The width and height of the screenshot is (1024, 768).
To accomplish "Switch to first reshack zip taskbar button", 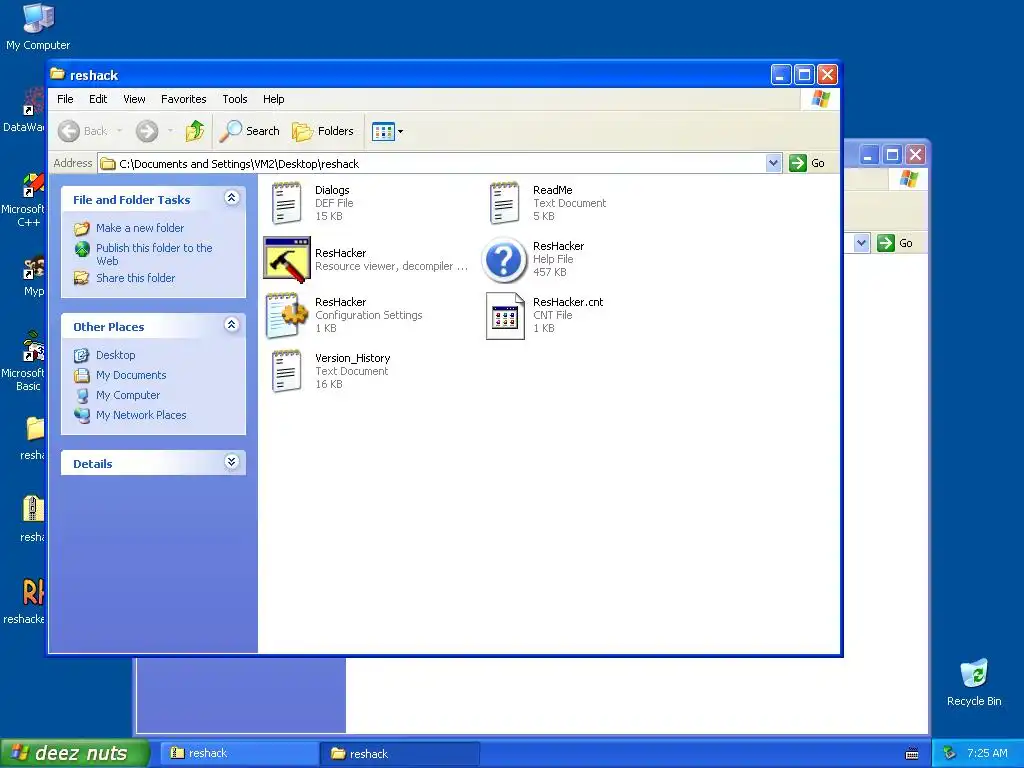I will 239,754.
